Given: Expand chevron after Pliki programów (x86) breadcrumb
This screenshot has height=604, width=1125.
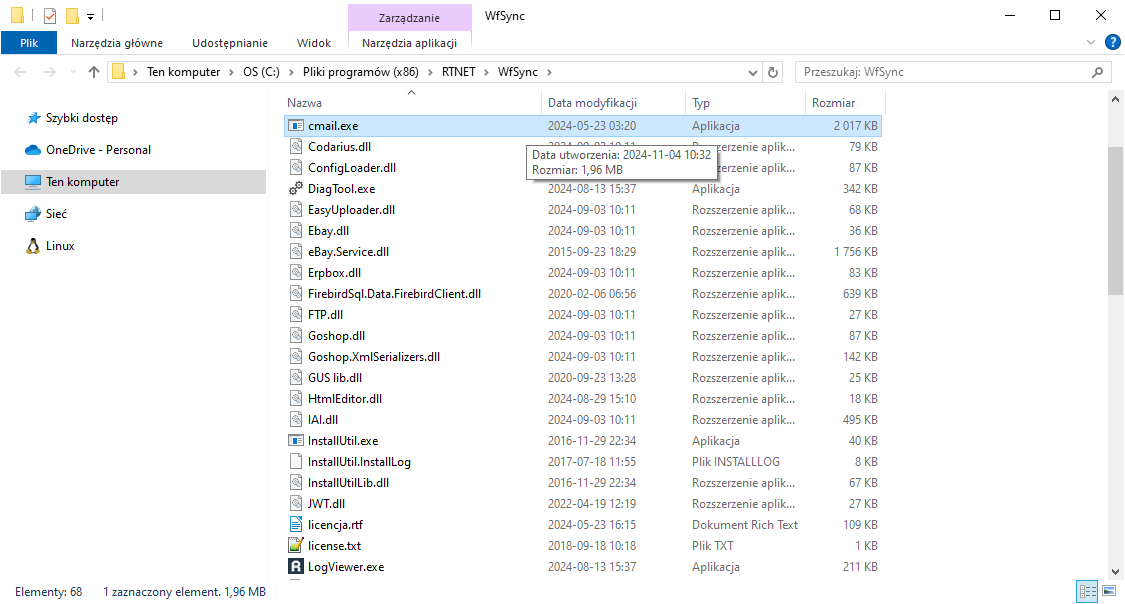Looking at the screenshot, I should (430, 72).
